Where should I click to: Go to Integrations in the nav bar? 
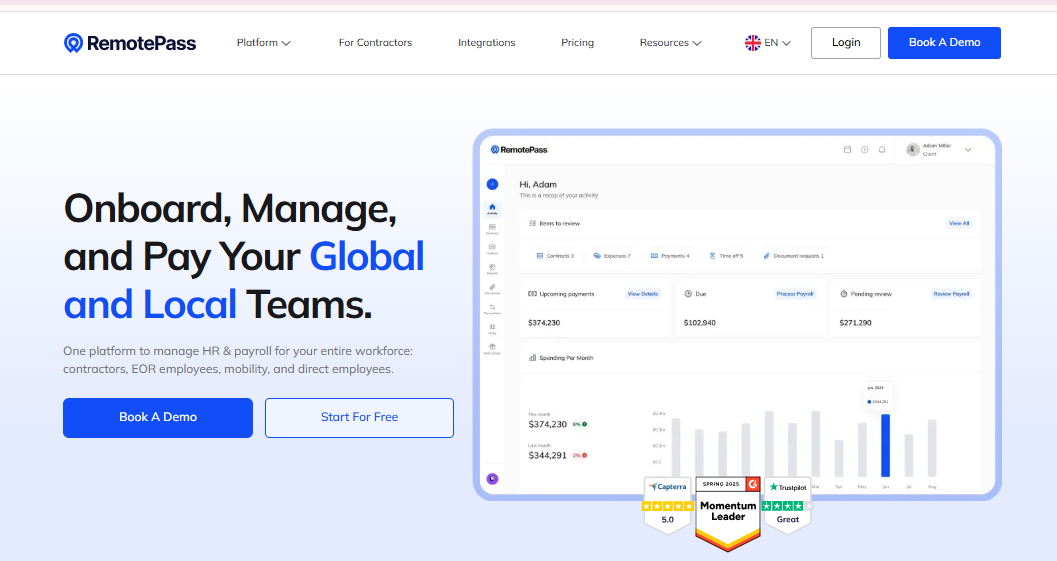(487, 42)
